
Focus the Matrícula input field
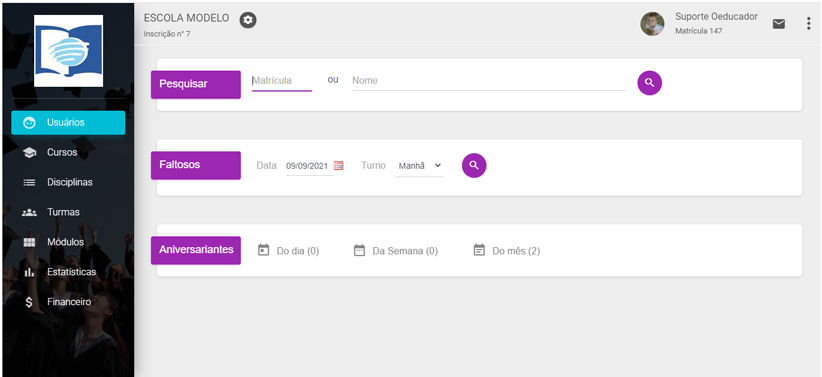282,81
